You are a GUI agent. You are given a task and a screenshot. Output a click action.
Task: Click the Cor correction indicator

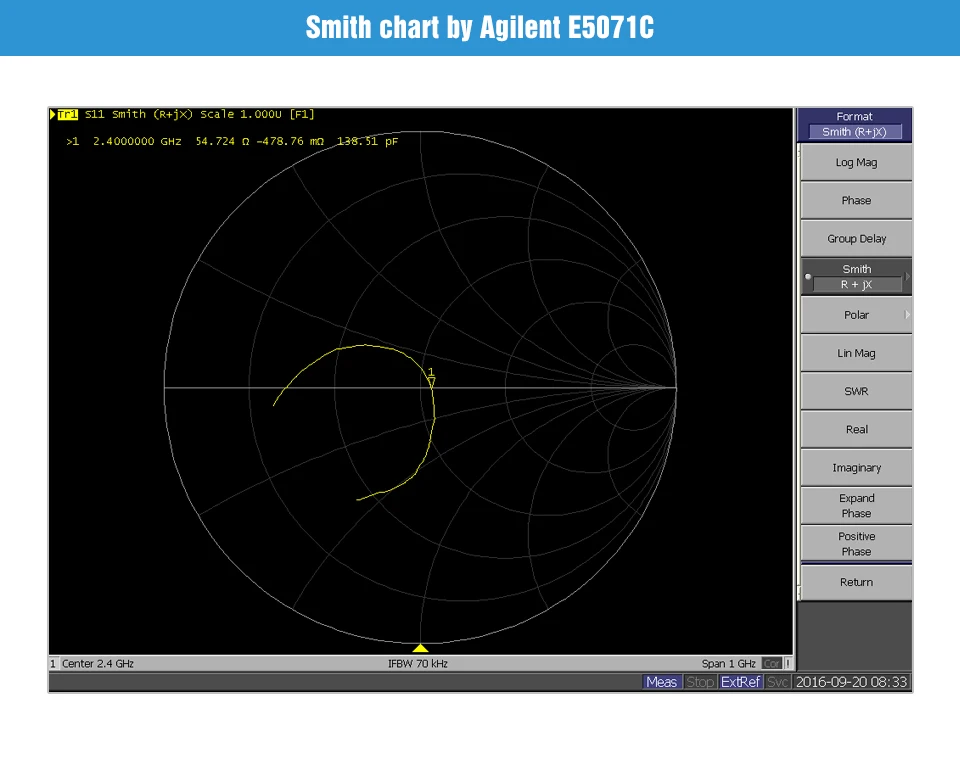[772, 663]
